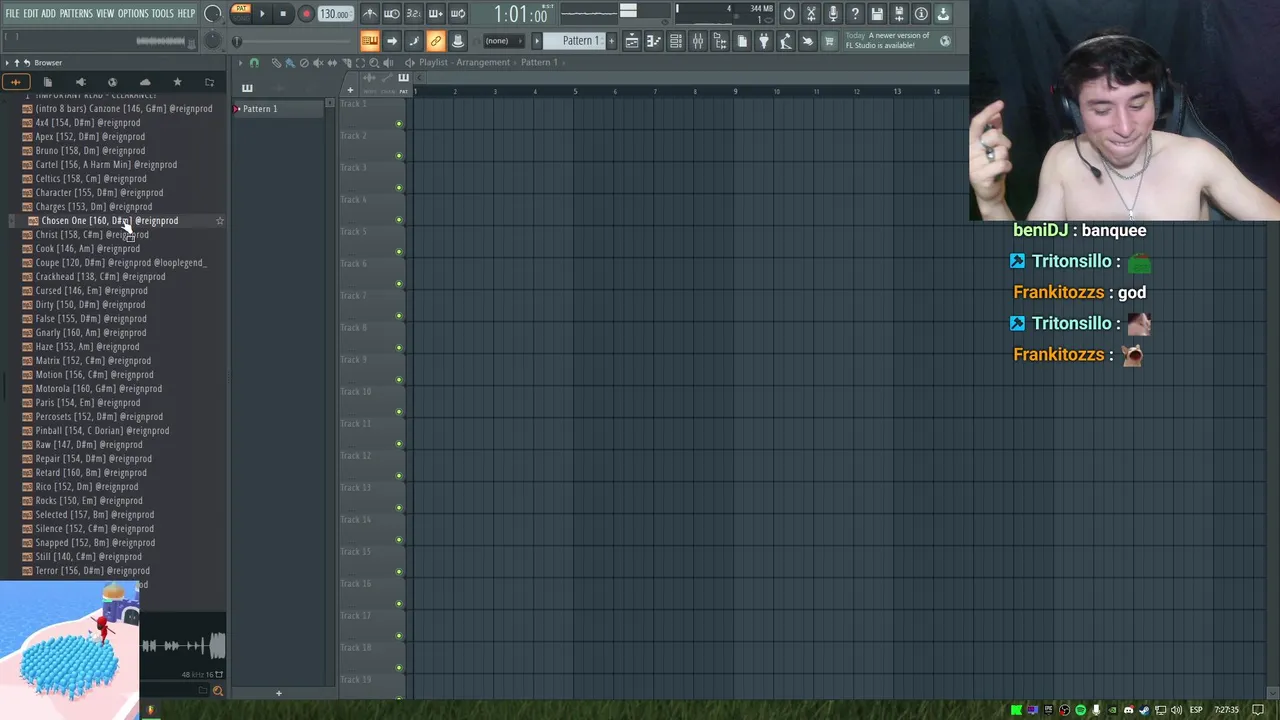Click the 130.000 tempo field

pos(334,14)
